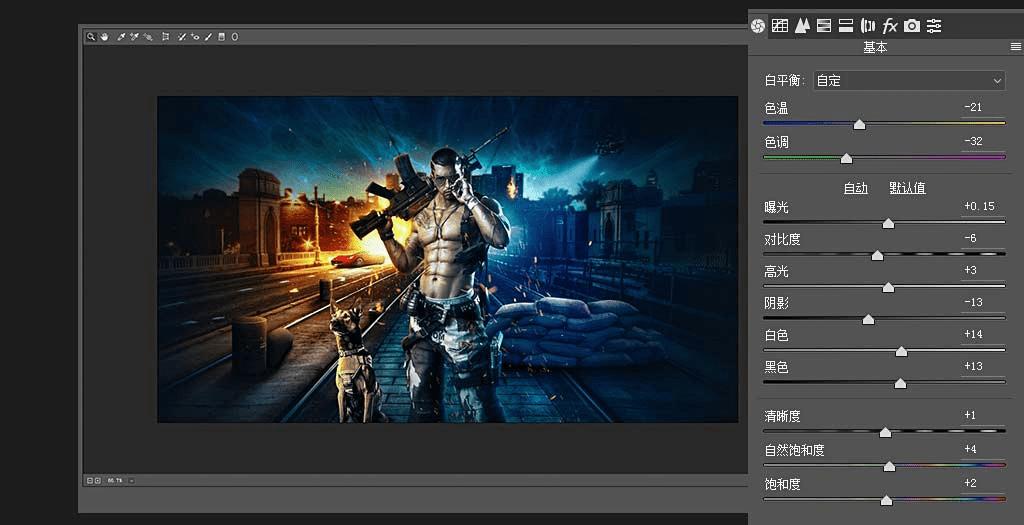Open the zoom level dropdown below preview

(131, 481)
